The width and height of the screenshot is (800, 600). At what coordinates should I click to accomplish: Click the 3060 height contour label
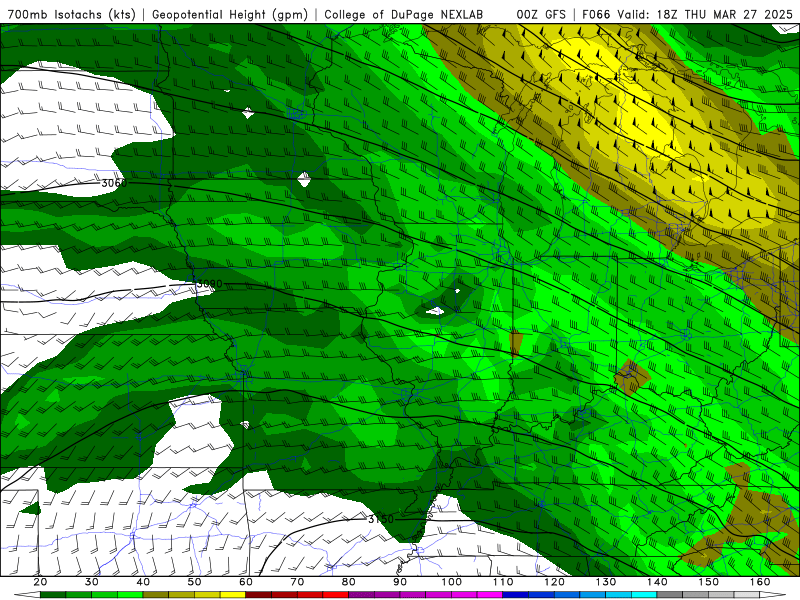point(113,183)
